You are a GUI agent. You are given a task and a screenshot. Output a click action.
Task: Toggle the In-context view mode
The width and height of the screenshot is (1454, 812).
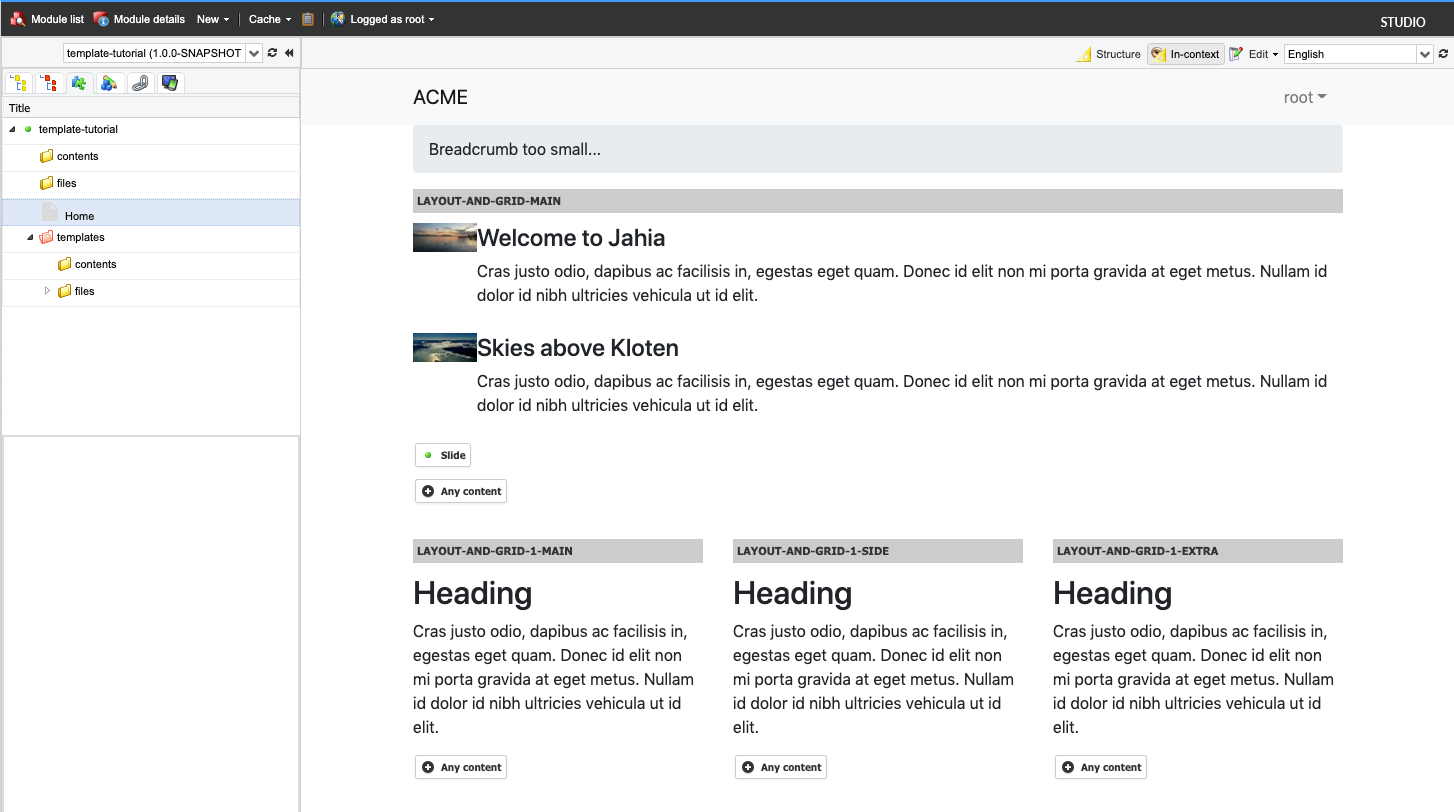[1186, 54]
